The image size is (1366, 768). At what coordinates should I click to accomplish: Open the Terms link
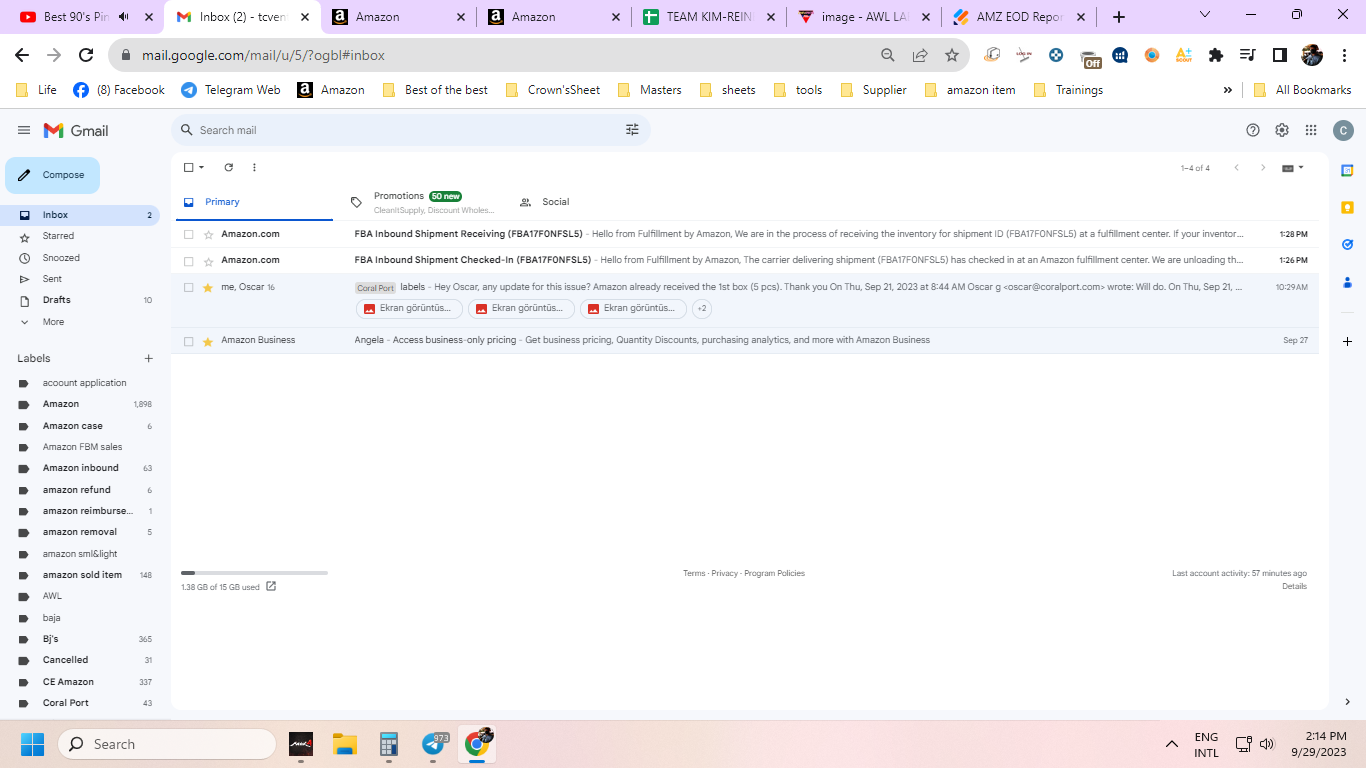coord(694,573)
